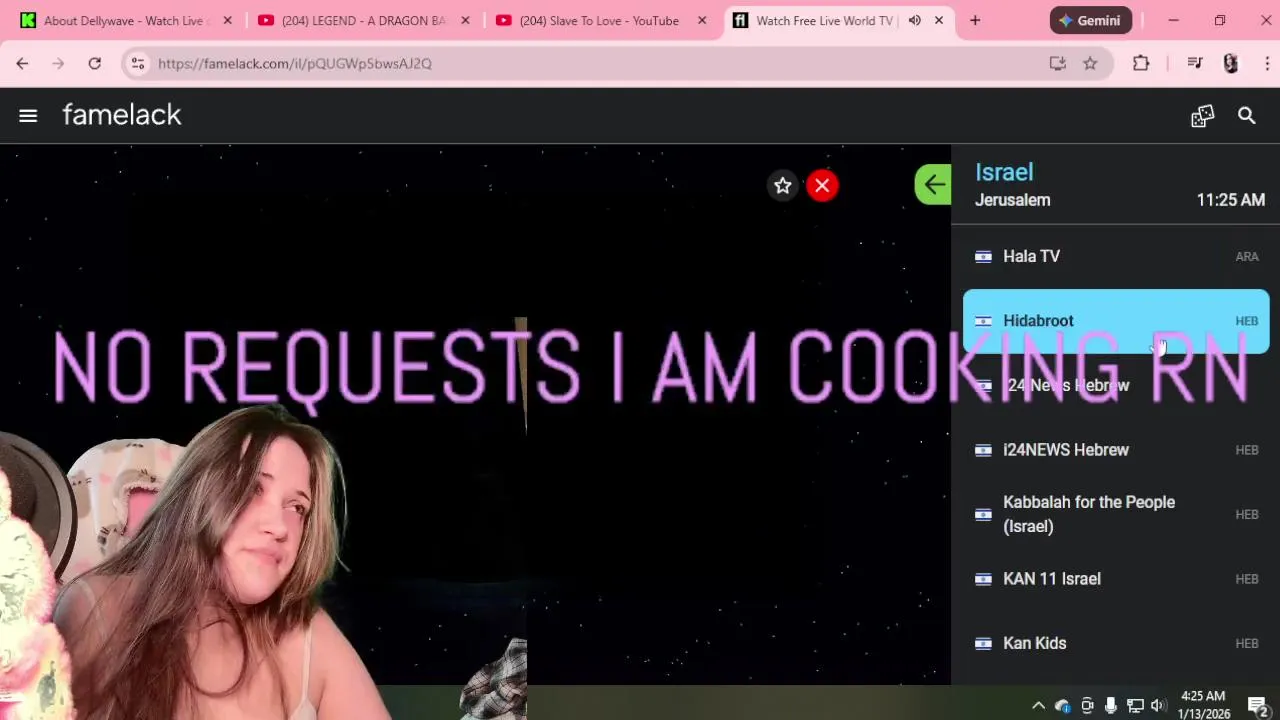
Task: Select the Kan Kids channel
Action: (1116, 643)
